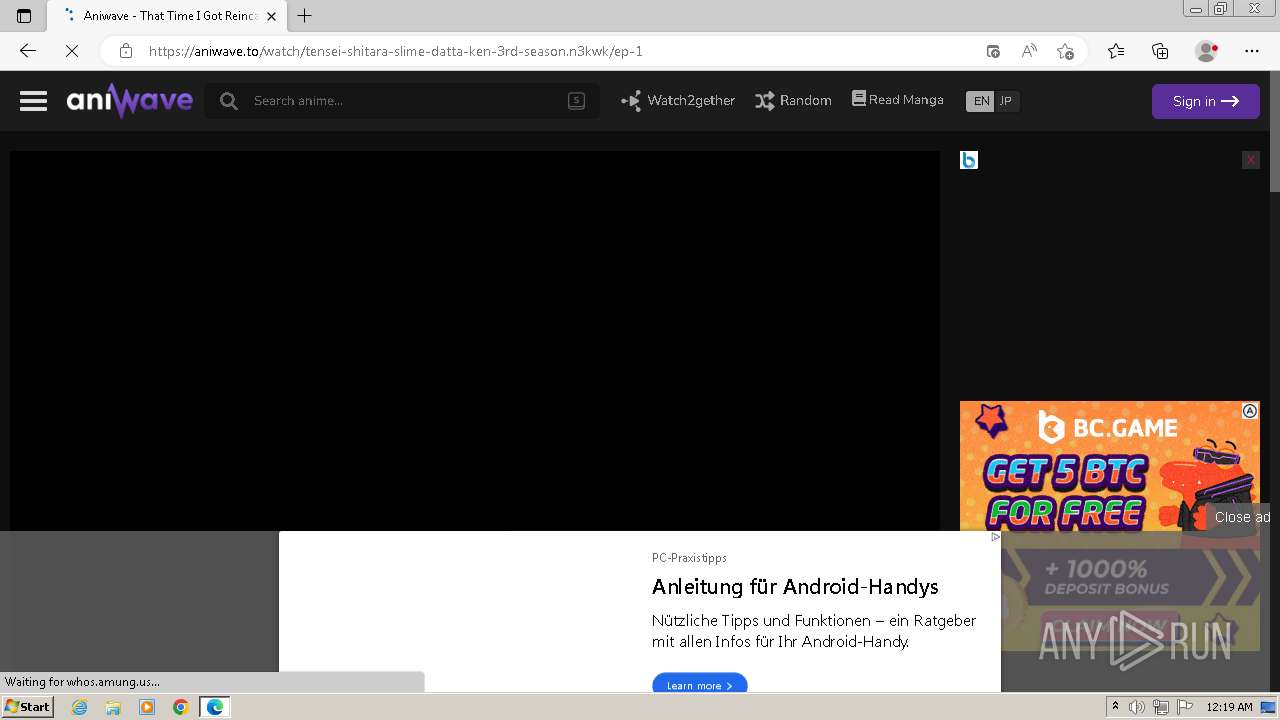The image size is (1280, 720).
Task: Open the media player taskbar icon
Action: 147,707
